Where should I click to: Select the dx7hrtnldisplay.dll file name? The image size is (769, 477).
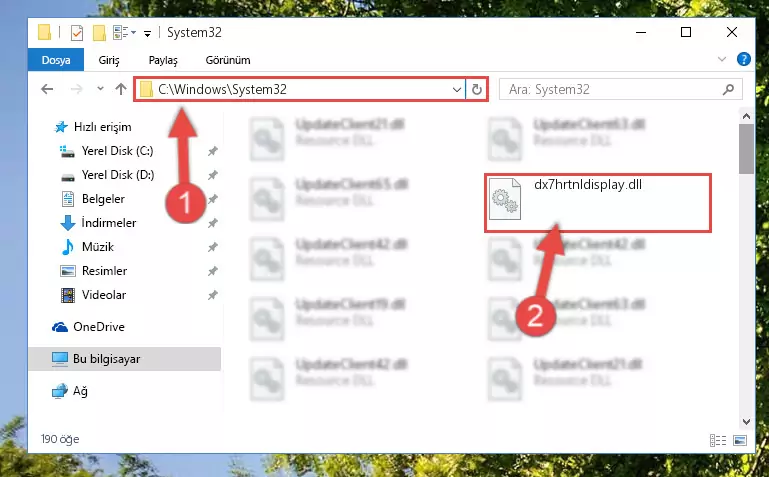coord(588,185)
